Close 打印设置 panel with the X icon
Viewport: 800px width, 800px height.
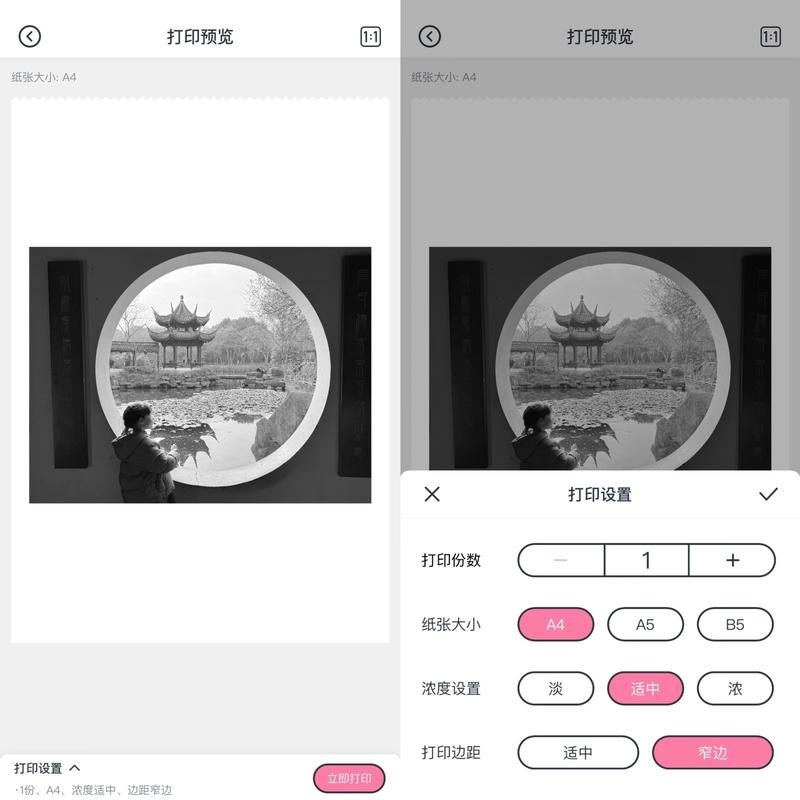(x=432, y=494)
